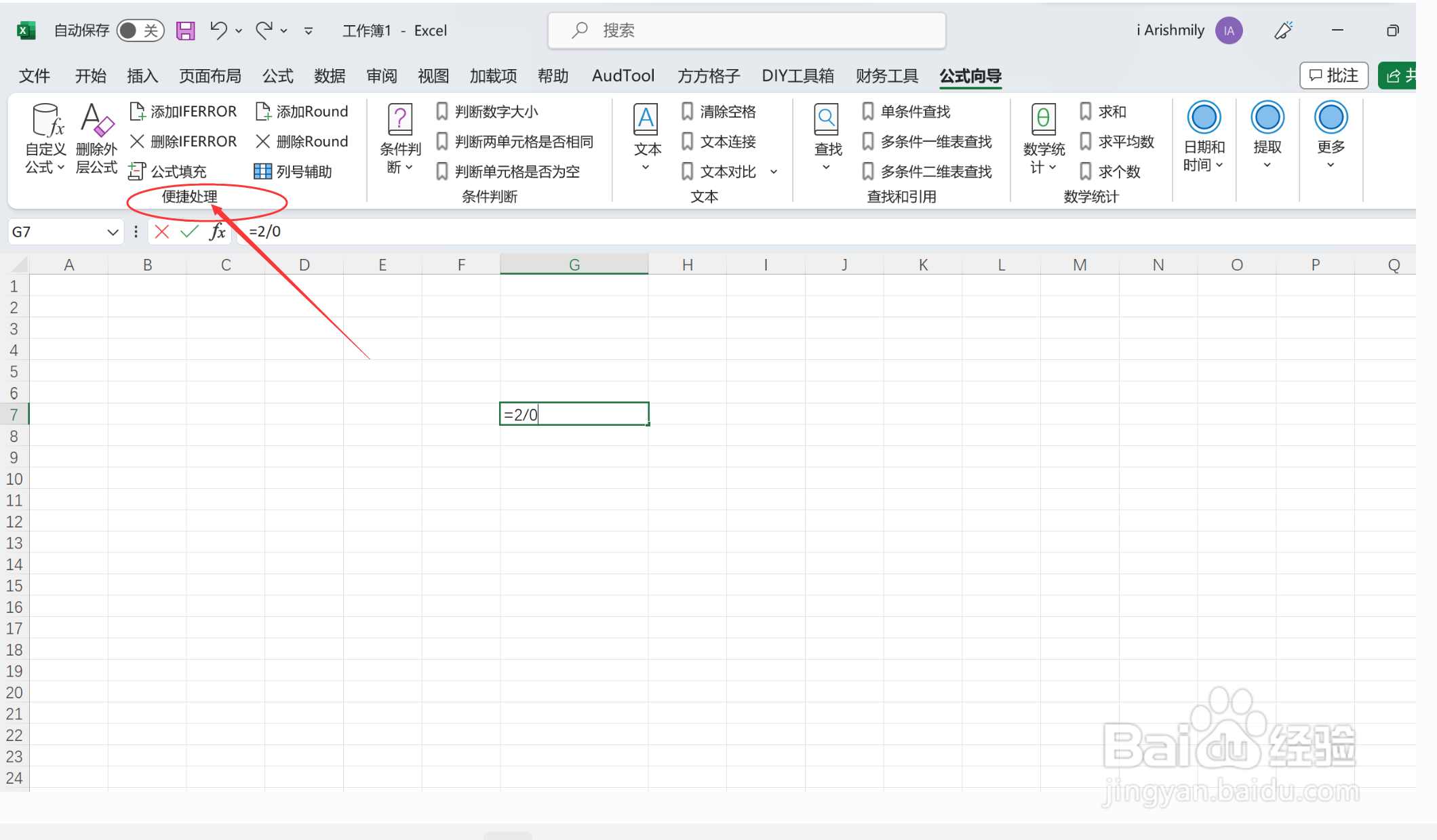This screenshot has width=1437, height=840.
Task: Select the row 12 header
Action: [x=14, y=521]
